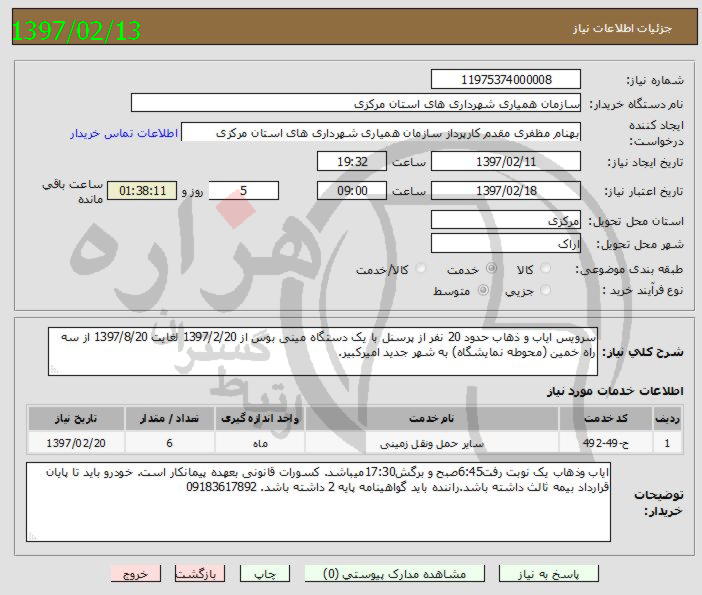Click the چاپ print button
The image size is (702, 595).
(265, 574)
